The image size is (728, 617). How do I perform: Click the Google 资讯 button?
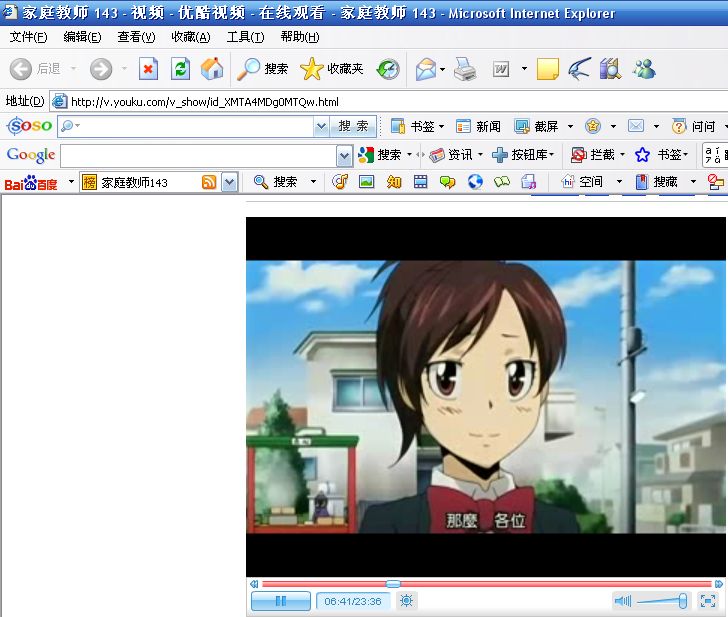(451, 155)
